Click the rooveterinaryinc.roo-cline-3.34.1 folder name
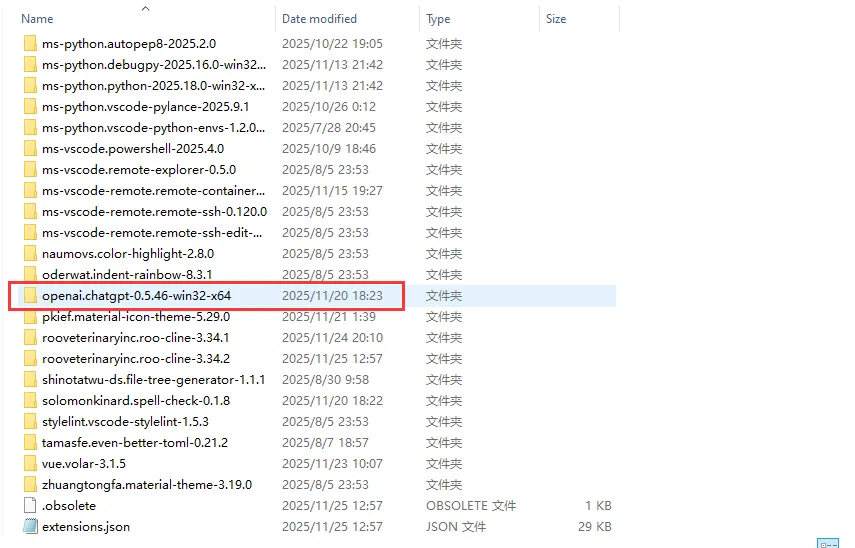 tap(135, 338)
